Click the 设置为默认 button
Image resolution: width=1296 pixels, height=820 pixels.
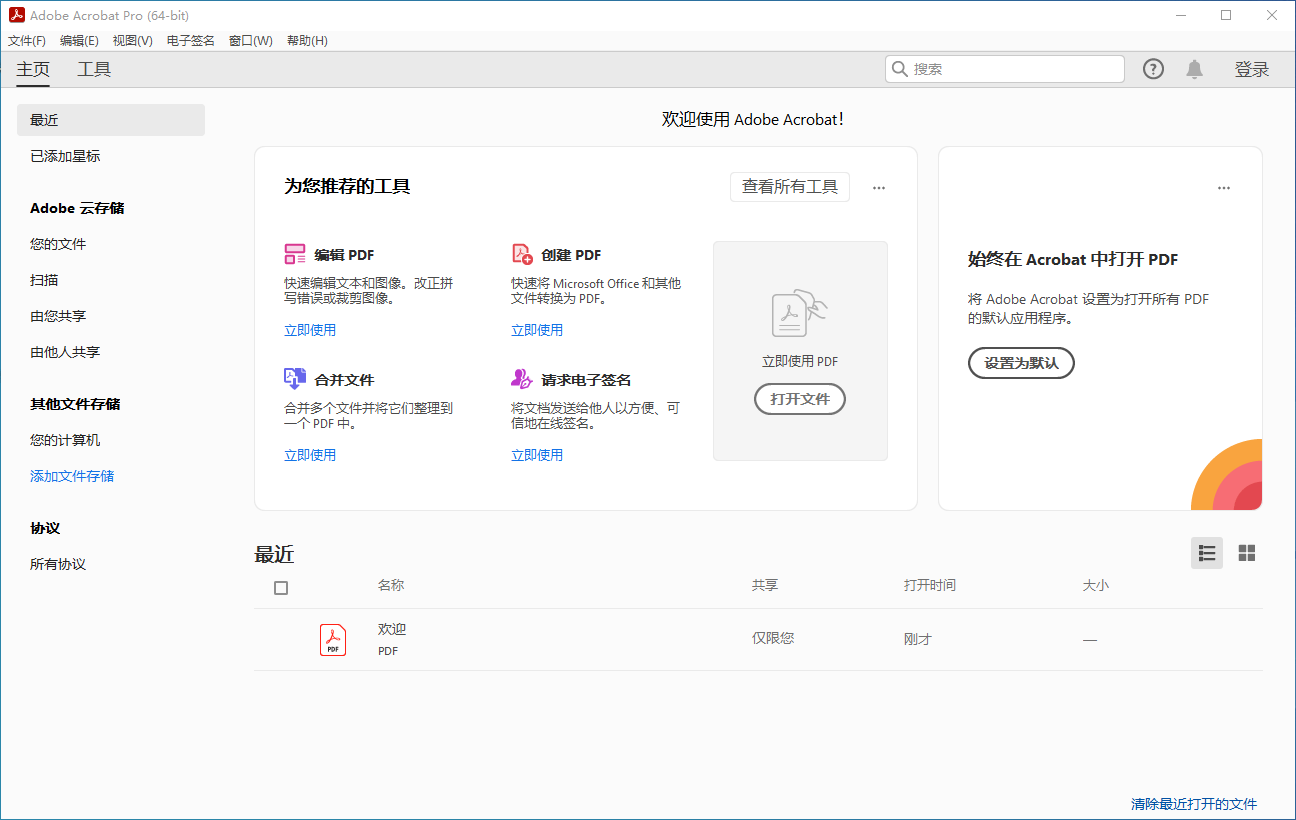(1021, 363)
